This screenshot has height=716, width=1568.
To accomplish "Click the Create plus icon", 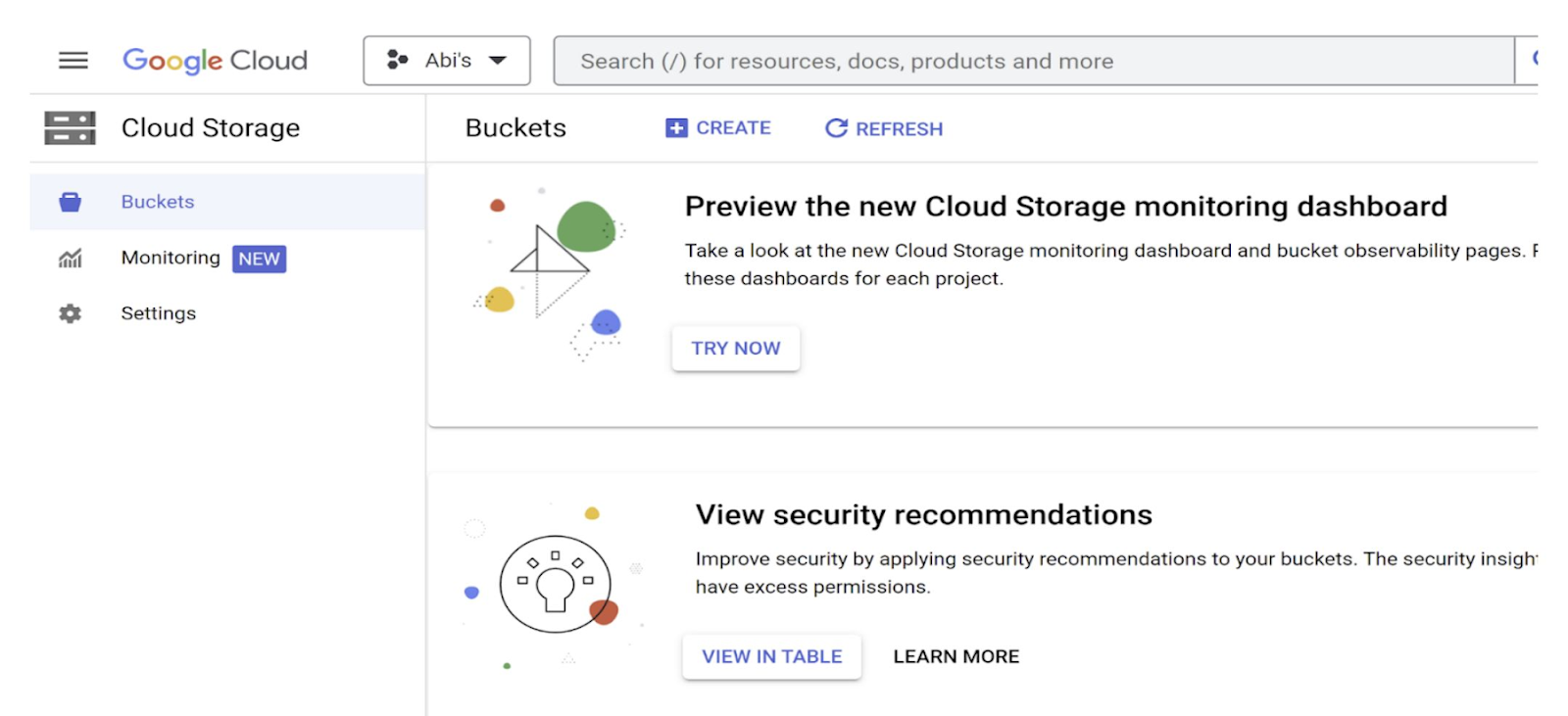I will pos(676,128).
